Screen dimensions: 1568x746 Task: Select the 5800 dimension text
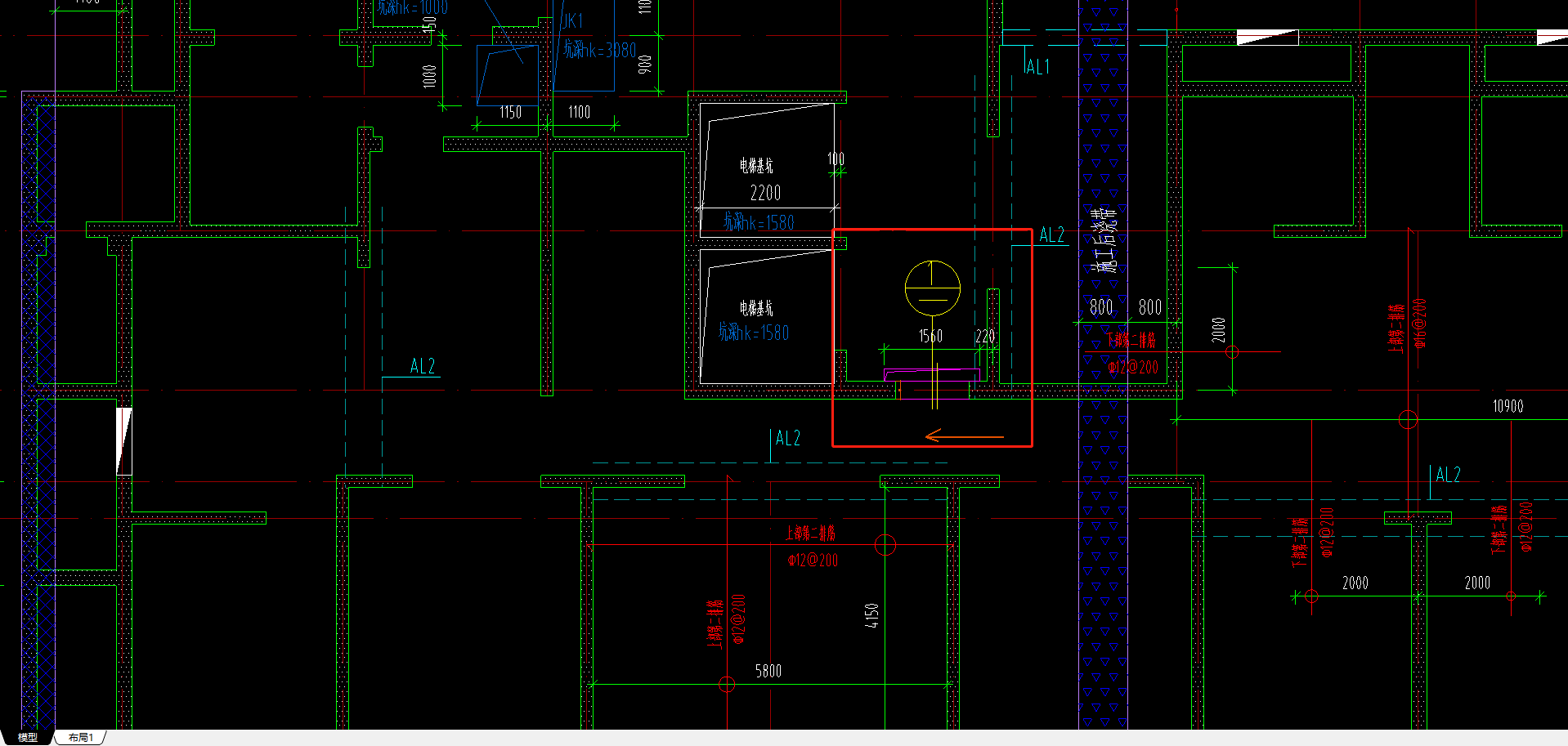click(x=768, y=671)
